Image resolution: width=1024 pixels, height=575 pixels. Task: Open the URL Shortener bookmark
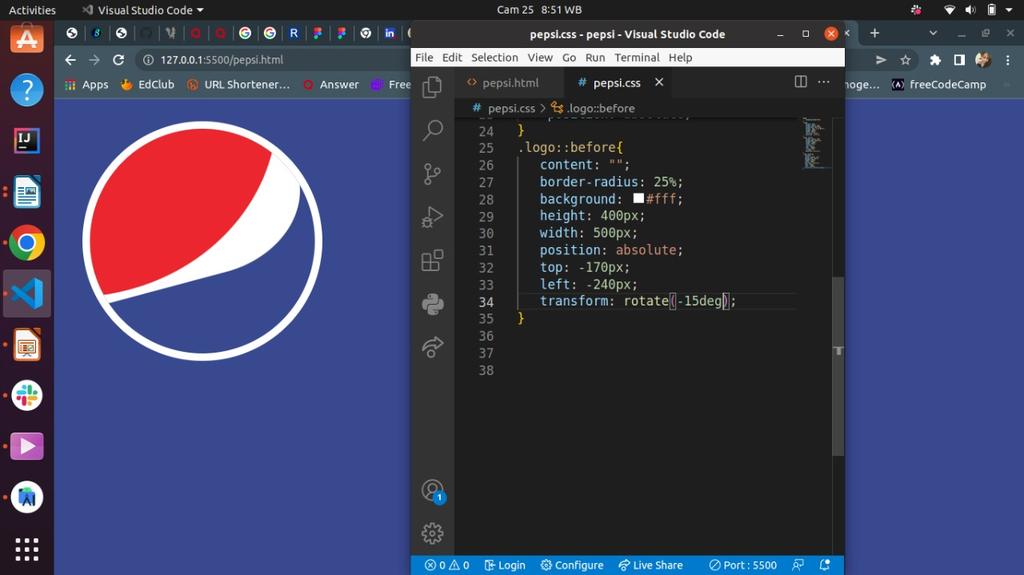(238, 84)
